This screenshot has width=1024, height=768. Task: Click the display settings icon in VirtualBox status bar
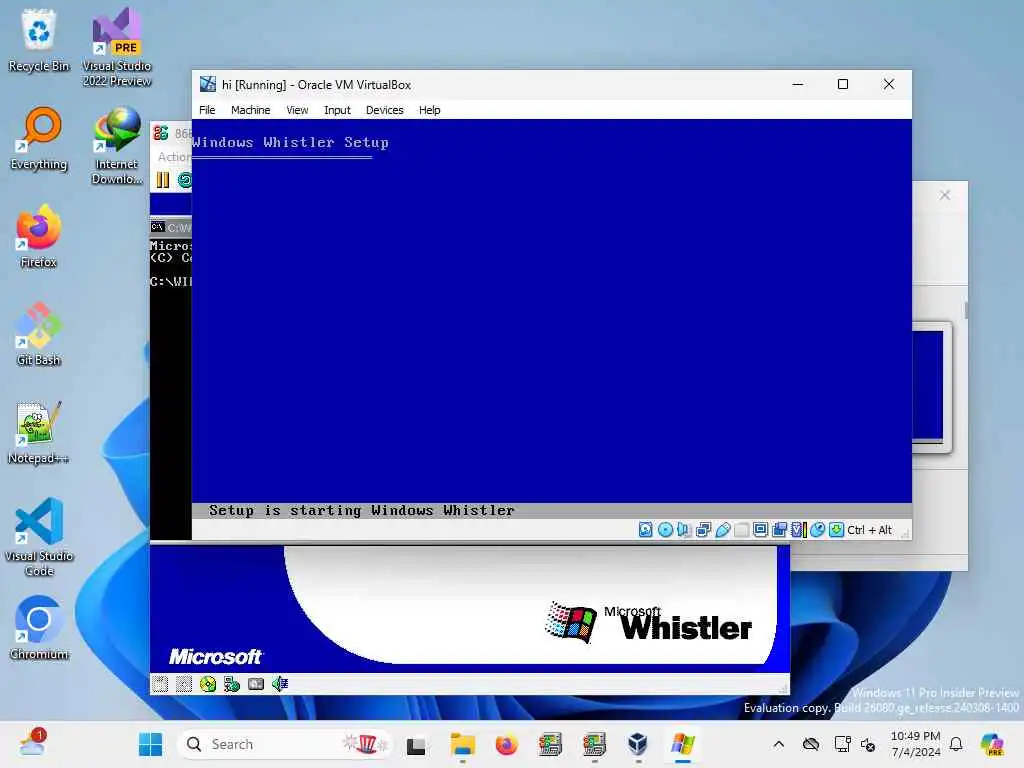coord(760,530)
